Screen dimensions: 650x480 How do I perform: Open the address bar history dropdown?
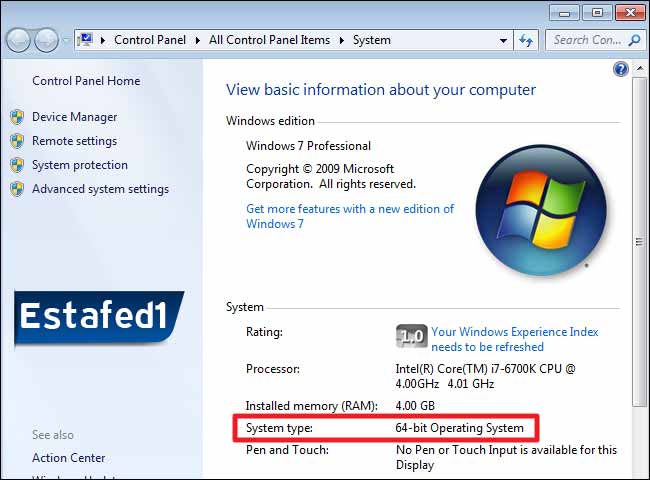(x=503, y=41)
